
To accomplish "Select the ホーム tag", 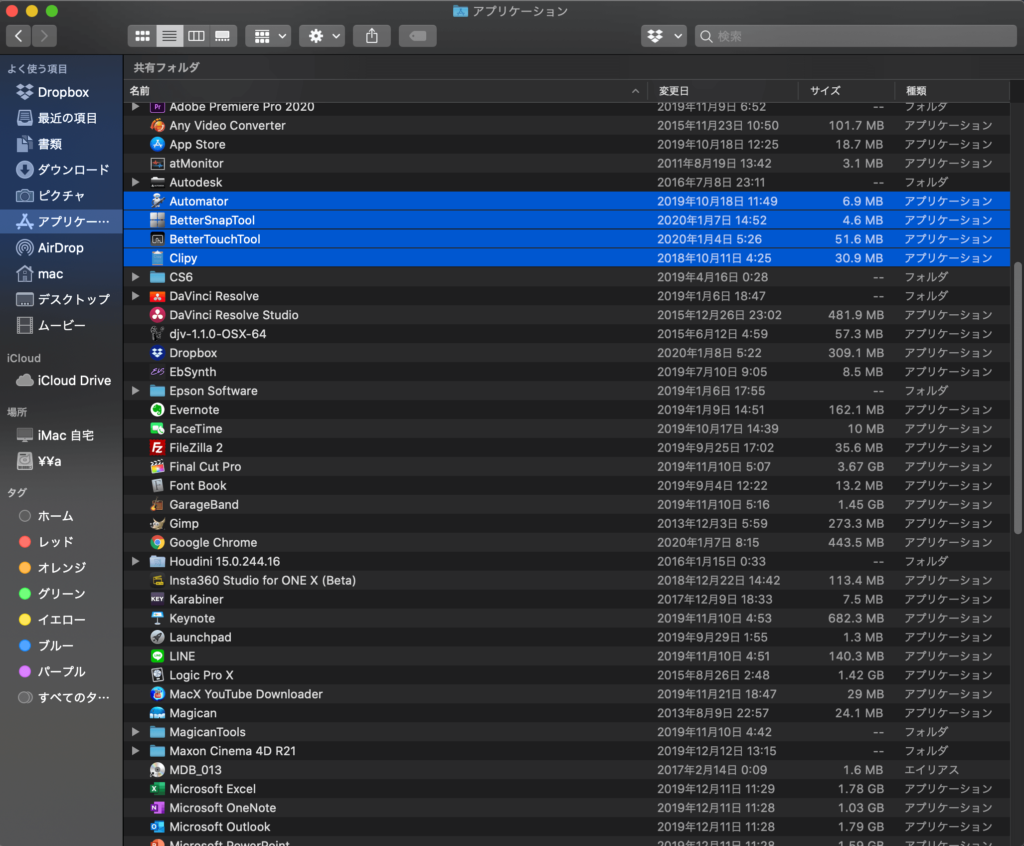I will tap(61, 516).
